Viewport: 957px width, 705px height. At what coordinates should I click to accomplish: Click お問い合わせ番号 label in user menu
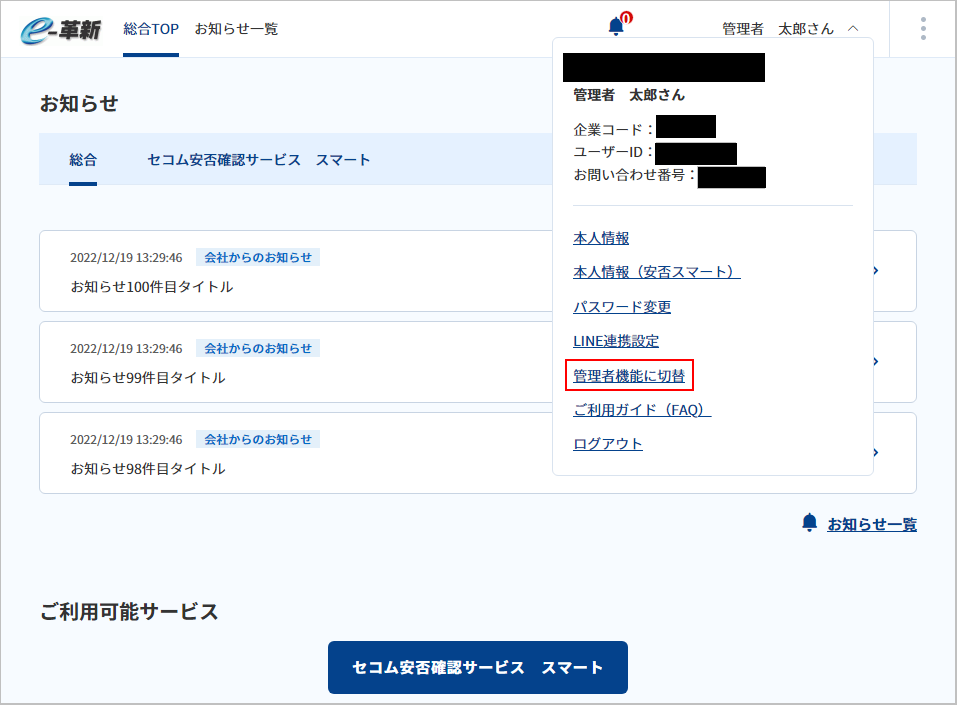[634, 175]
